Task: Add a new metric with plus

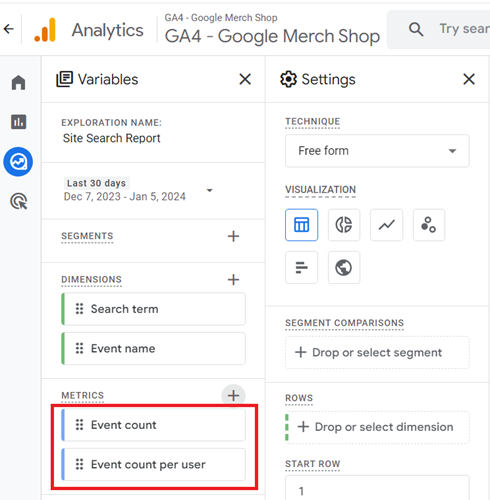Action: pyautogui.click(x=233, y=396)
